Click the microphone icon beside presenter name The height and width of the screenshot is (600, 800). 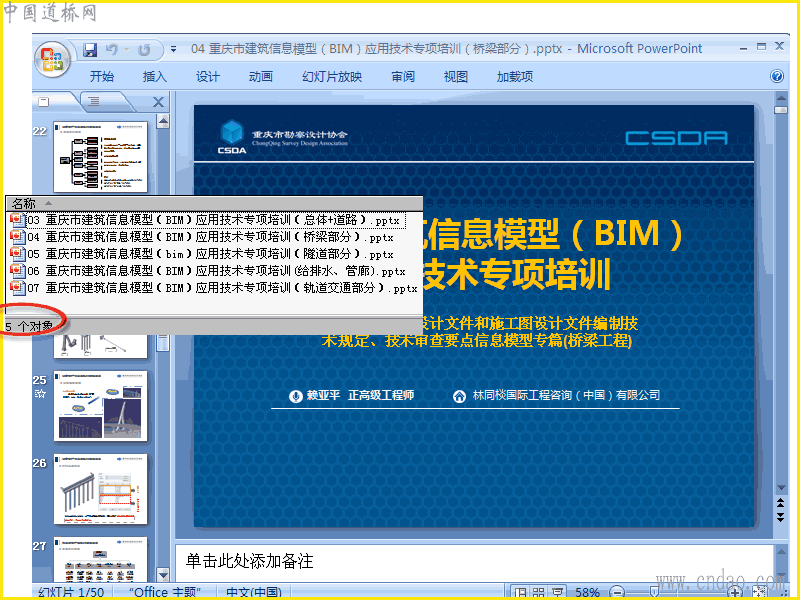click(x=295, y=396)
